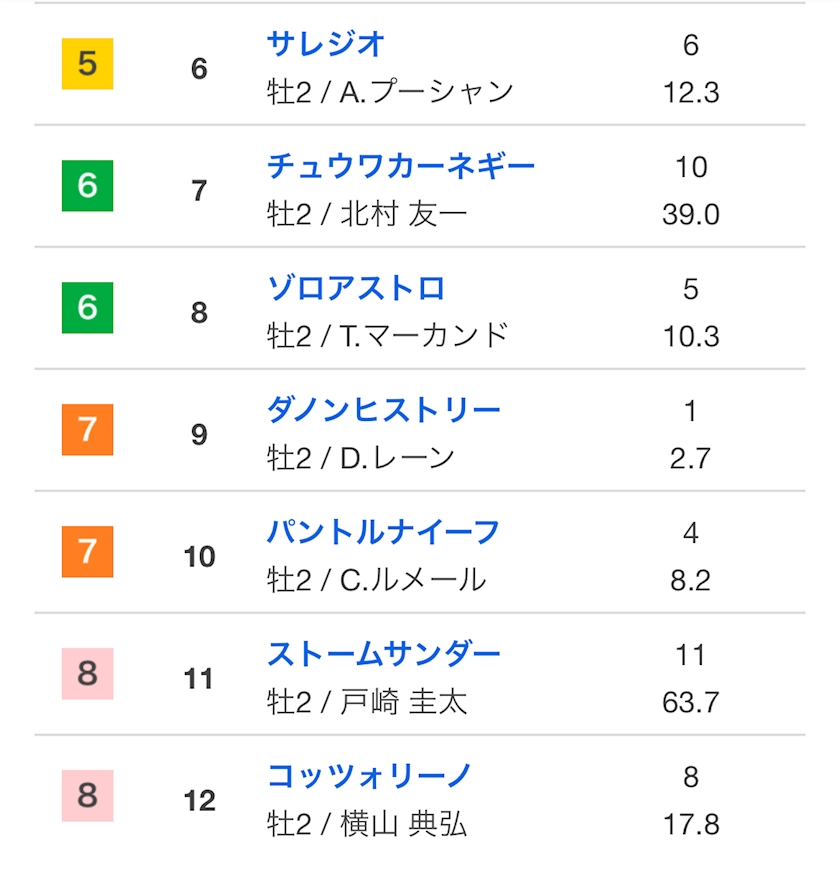Open horse チュウワカーネギー page
The height and width of the screenshot is (869, 840).
401,166
